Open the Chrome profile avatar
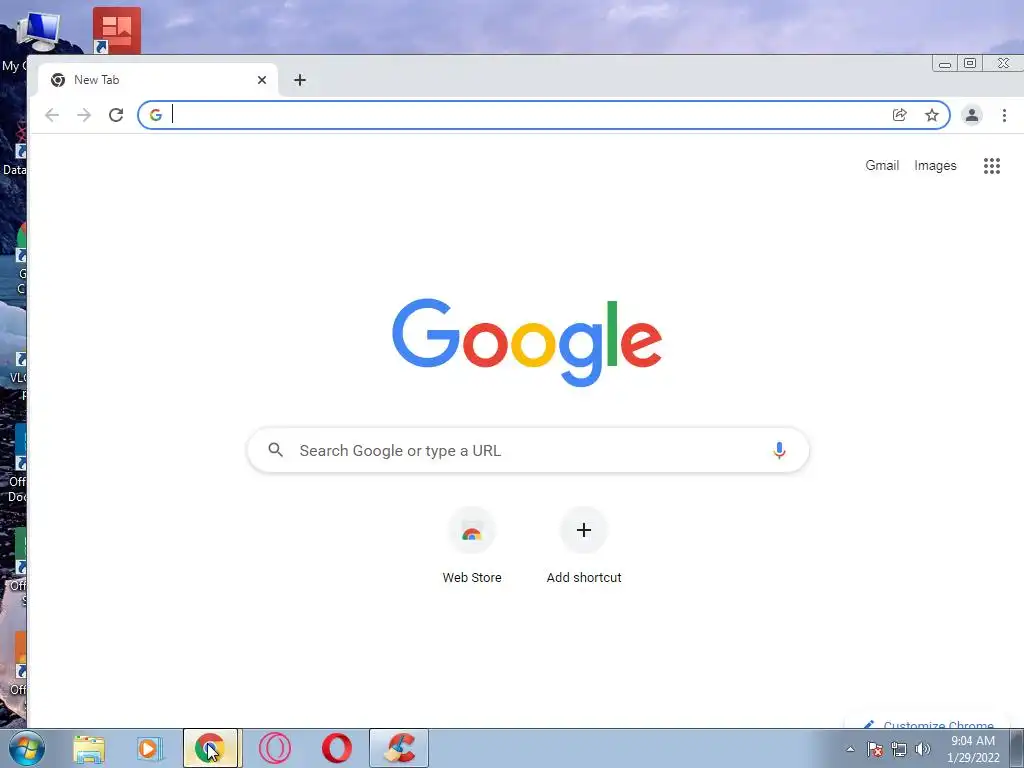Screen dimensions: 1024x768 [972, 116]
